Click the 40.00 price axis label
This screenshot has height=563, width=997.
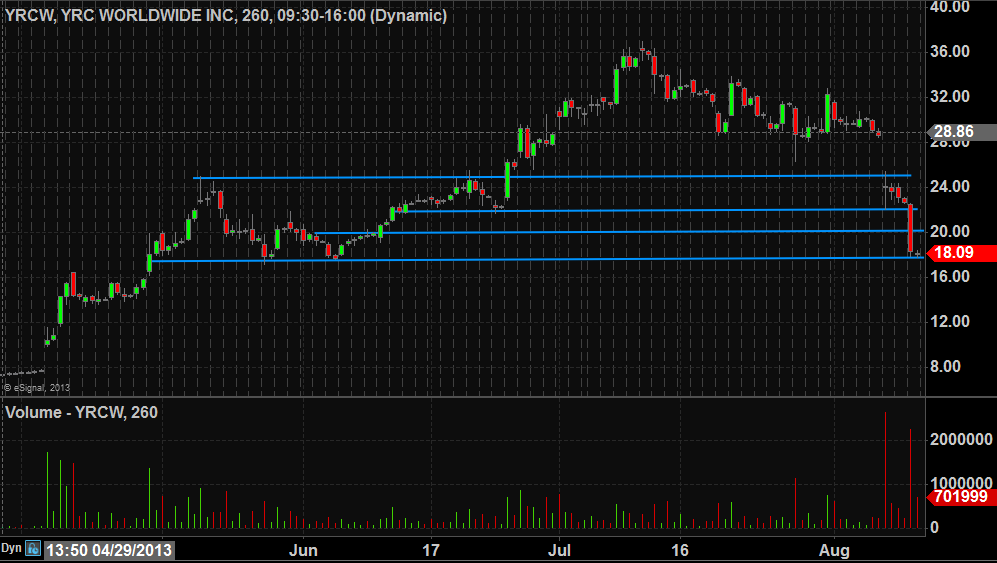pyautogui.click(x=950, y=7)
